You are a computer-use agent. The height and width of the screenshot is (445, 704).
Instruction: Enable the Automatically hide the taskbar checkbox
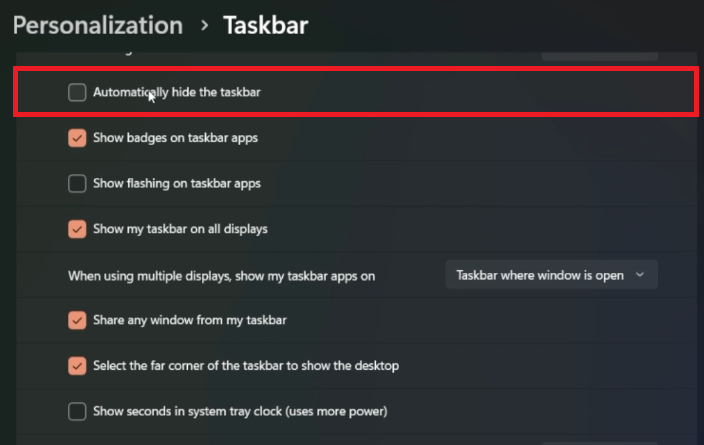[x=77, y=92]
